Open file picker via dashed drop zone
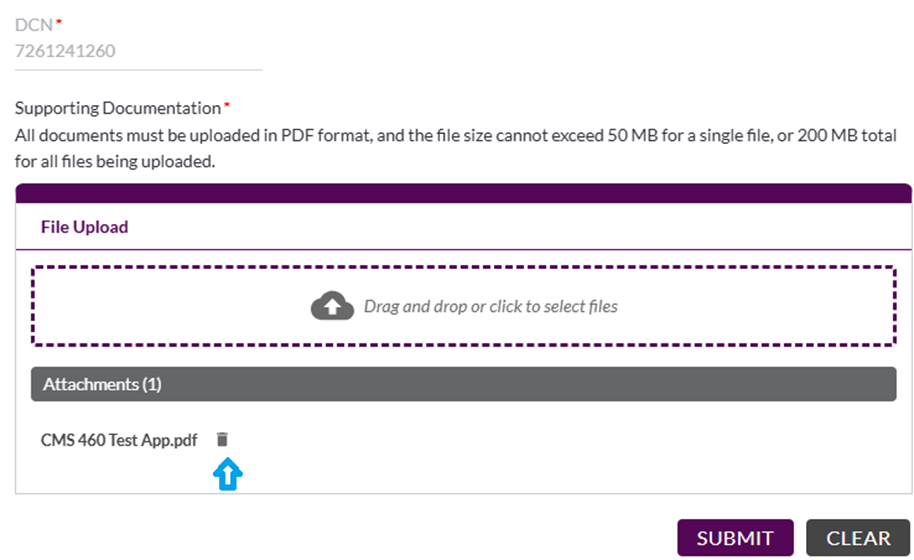 (x=463, y=306)
